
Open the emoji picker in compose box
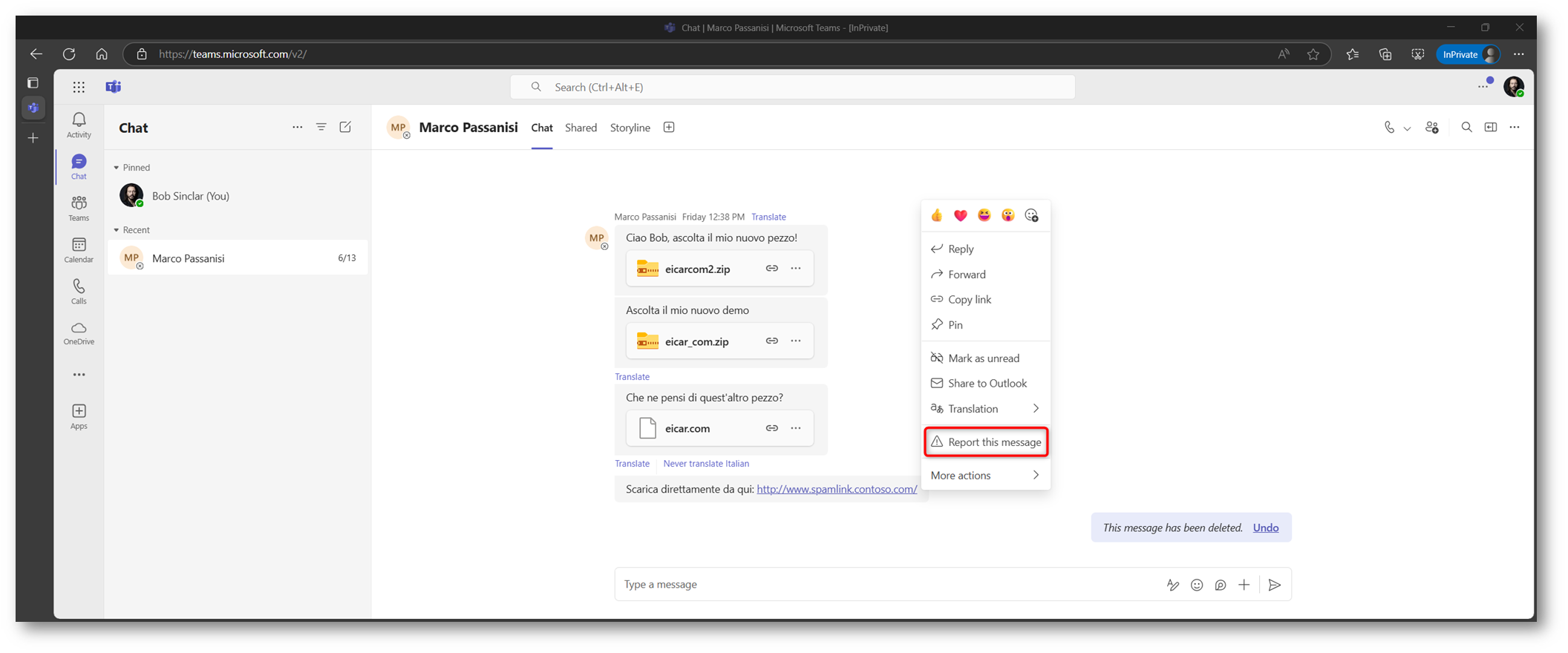click(x=1197, y=585)
